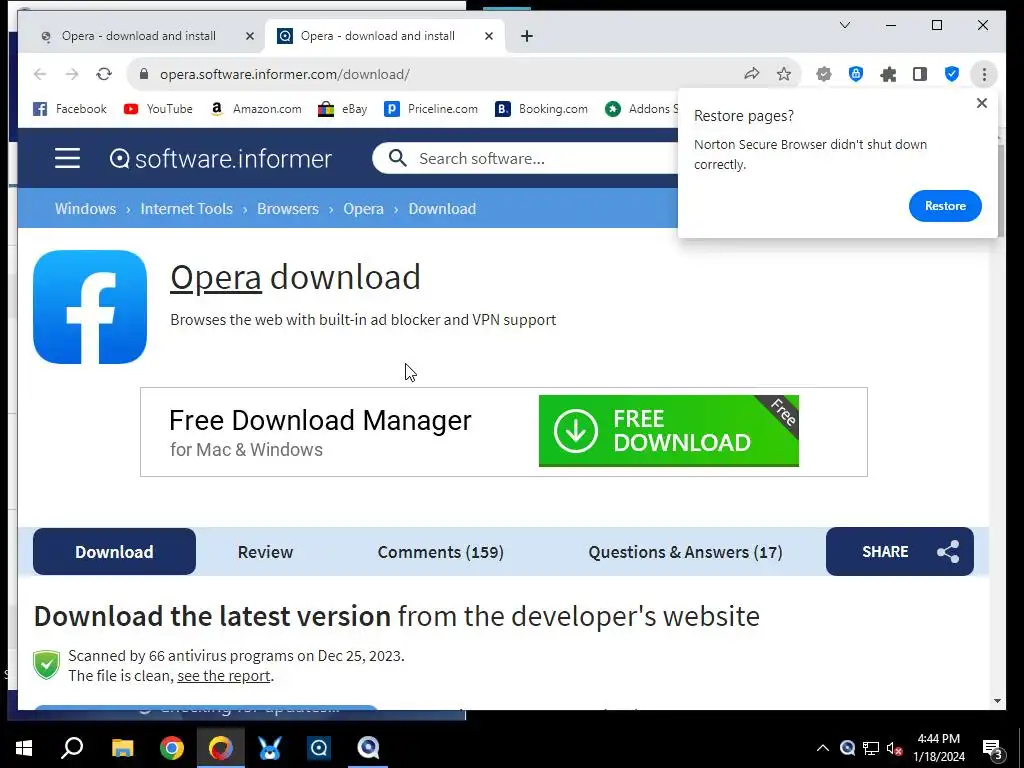
Task: Click the Restore button
Action: pos(945,206)
